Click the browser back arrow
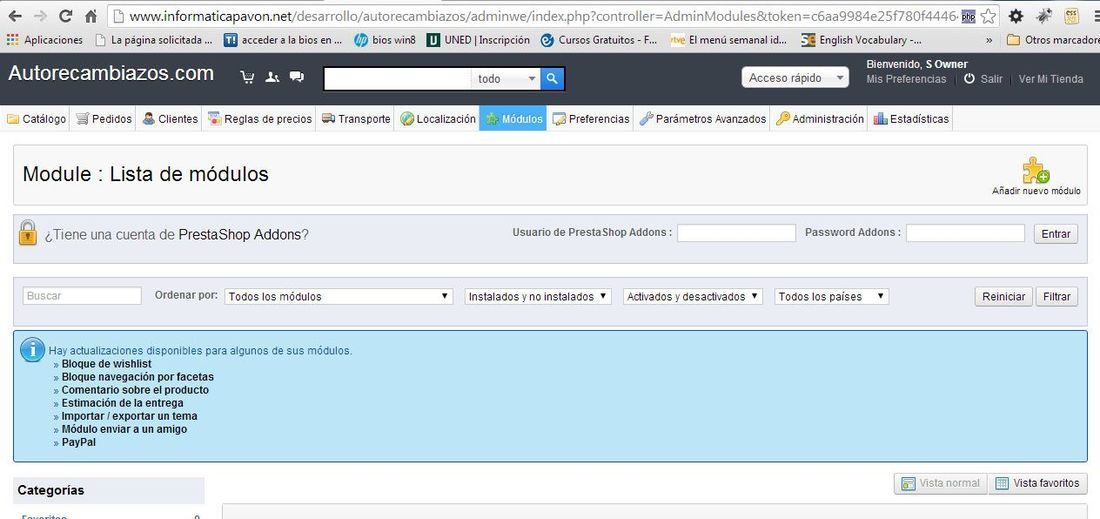The height and width of the screenshot is (519, 1100). click(x=14, y=15)
